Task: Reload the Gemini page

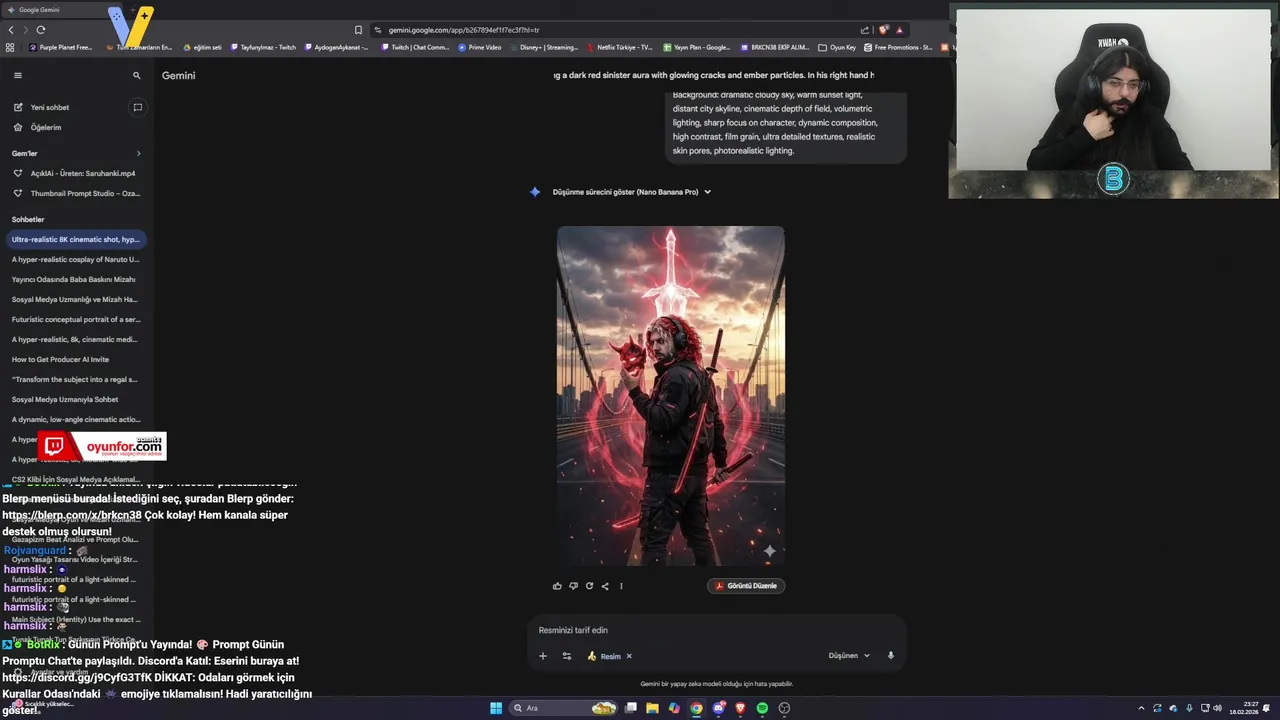Action: point(41,30)
